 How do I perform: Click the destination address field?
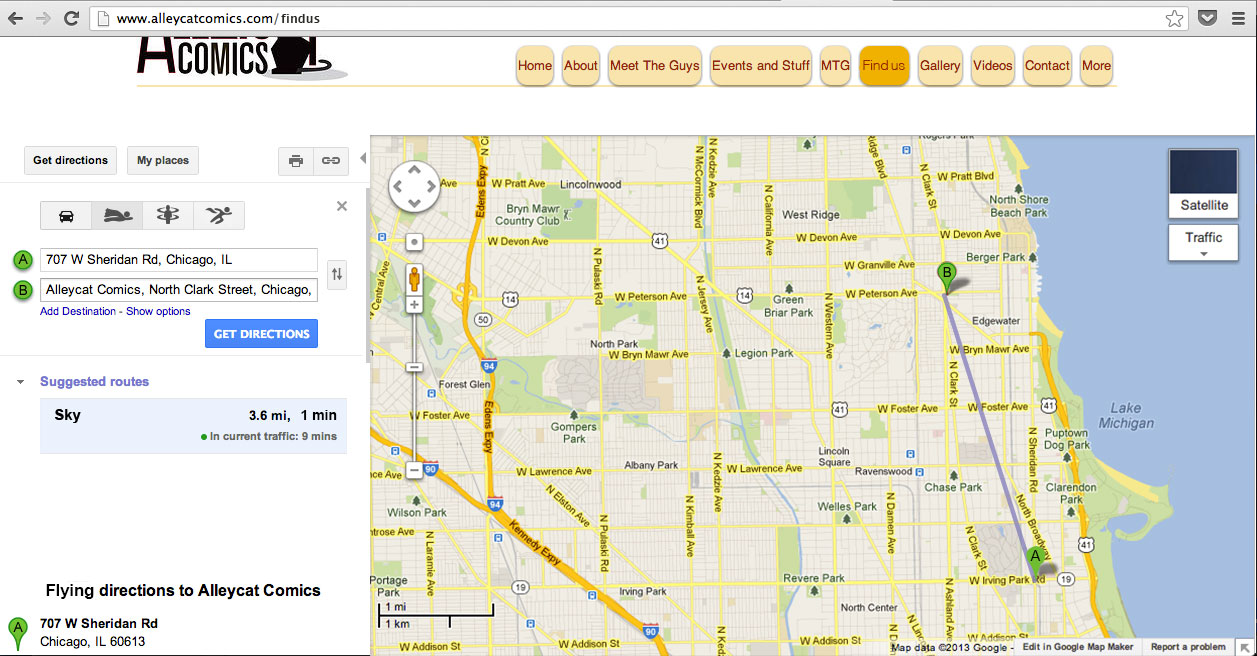click(x=179, y=290)
